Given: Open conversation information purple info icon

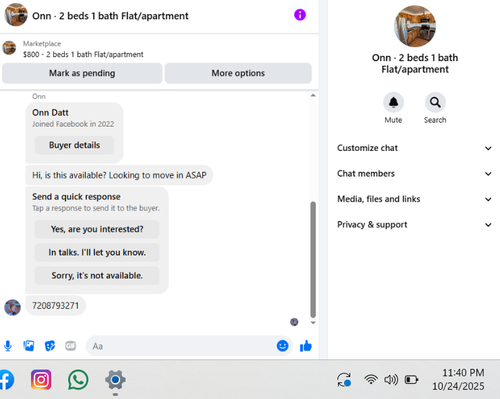Looking at the screenshot, I should tap(300, 15).
